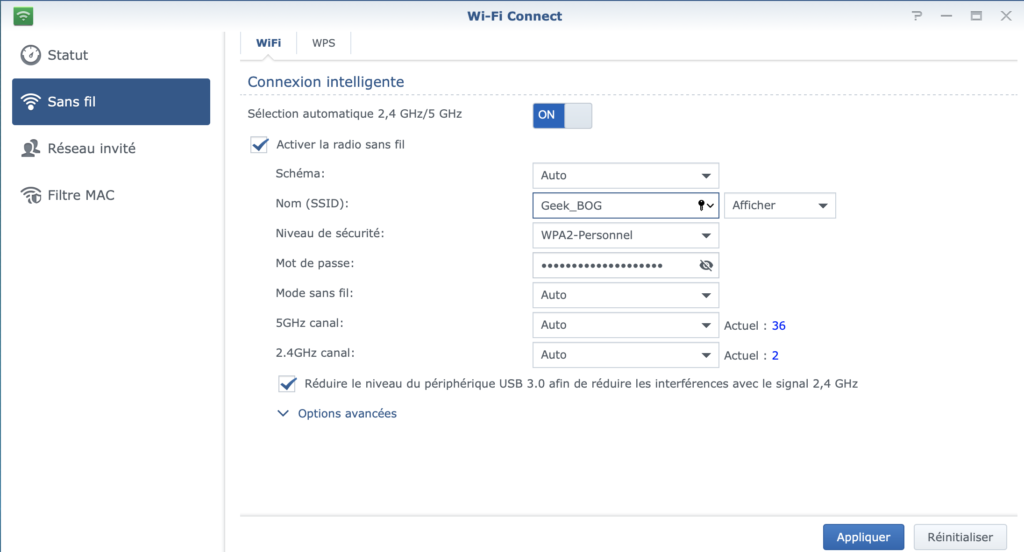The width and height of the screenshot is (1024, 552).
Task: Click current 5GHz channel value 36
Action: 778,325
